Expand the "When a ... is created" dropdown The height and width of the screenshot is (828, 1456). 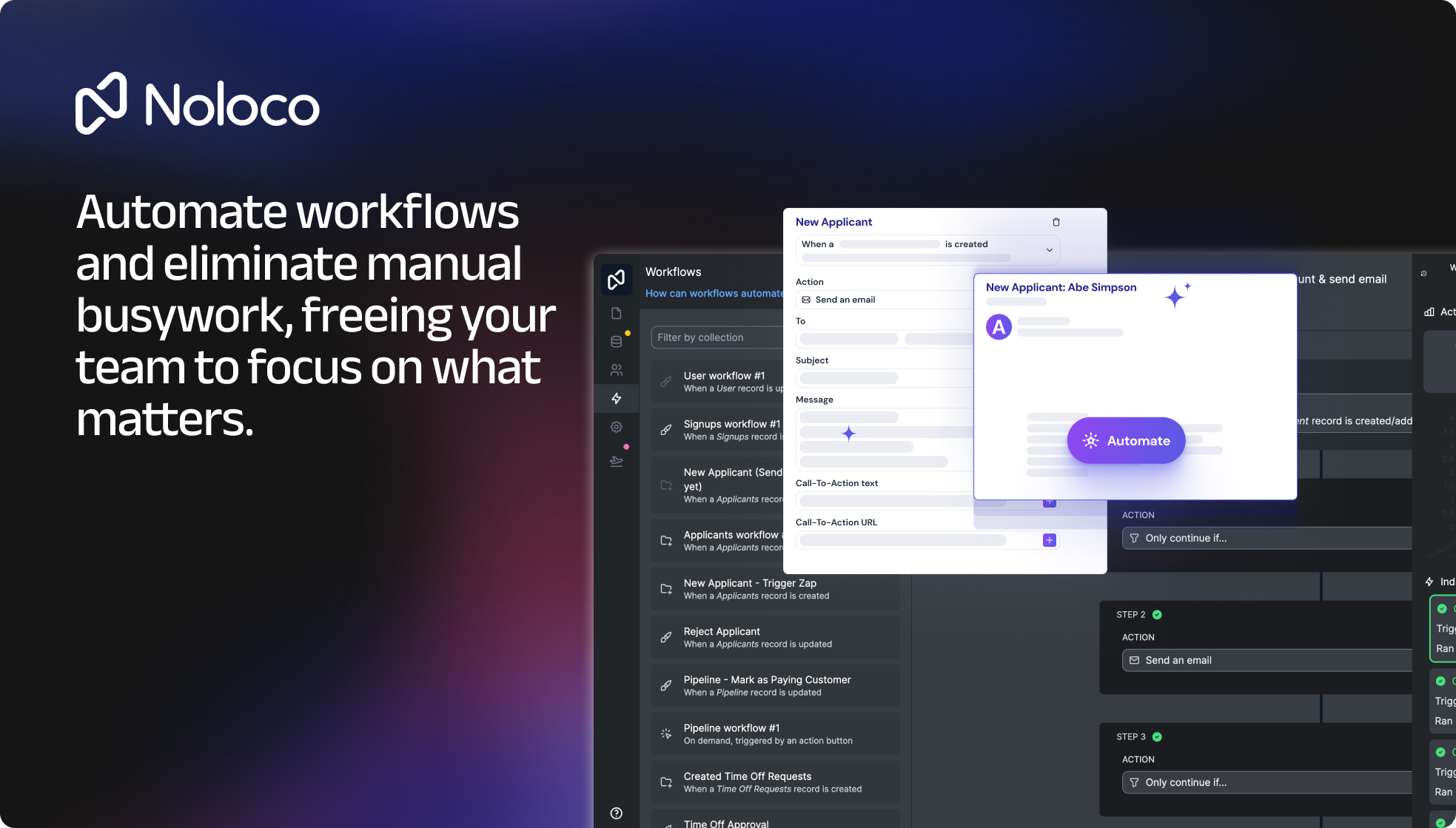[1048, 250]
